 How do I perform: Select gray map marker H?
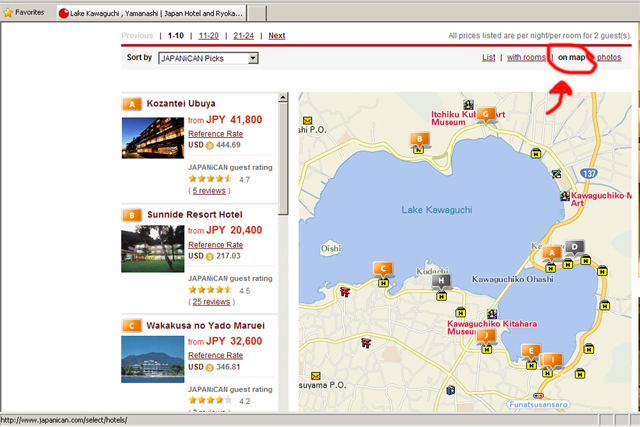pyautogui.click(x=441, y=281)
